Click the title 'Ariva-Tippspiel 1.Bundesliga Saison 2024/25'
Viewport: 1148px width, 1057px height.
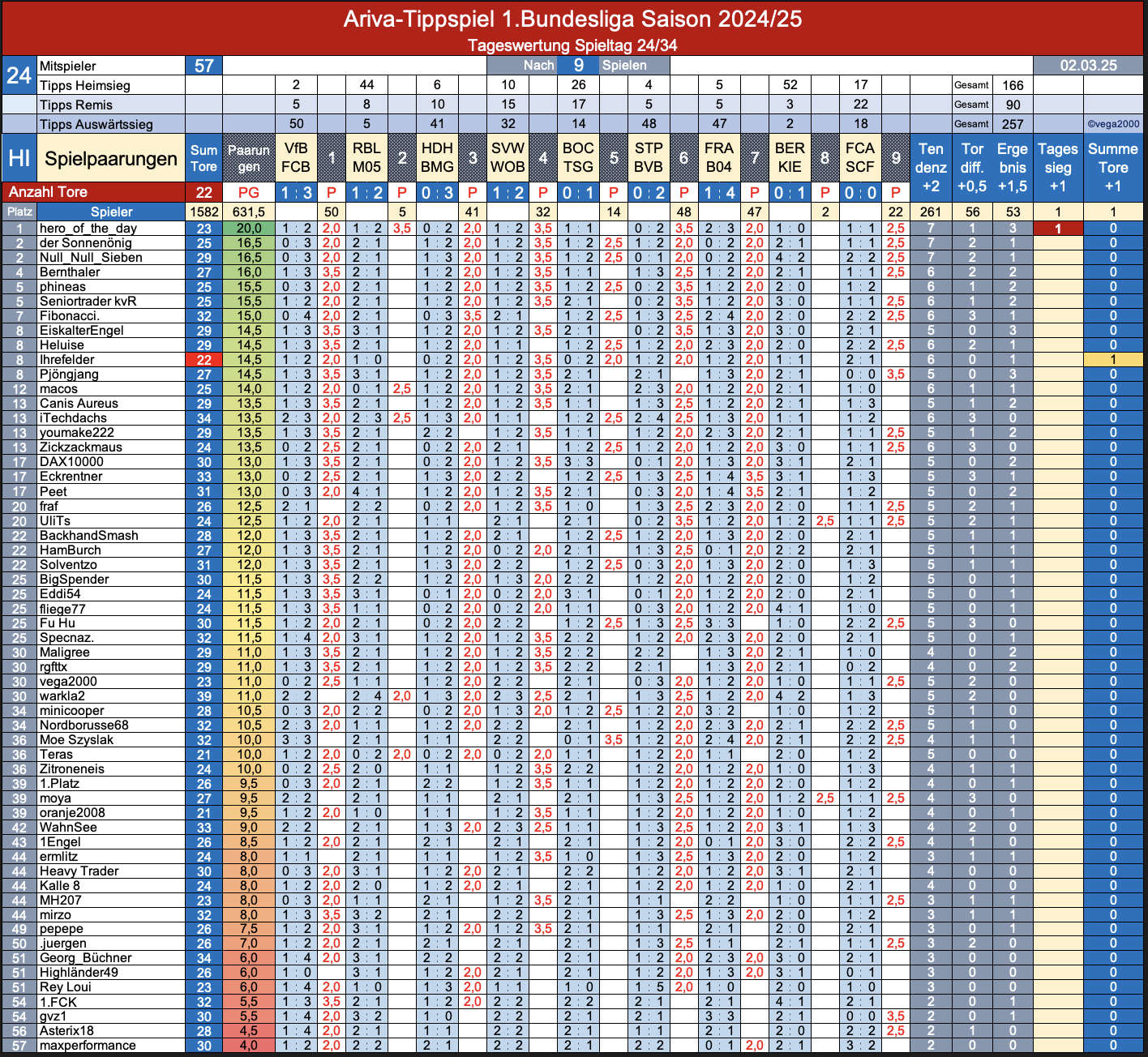(572, 19)
